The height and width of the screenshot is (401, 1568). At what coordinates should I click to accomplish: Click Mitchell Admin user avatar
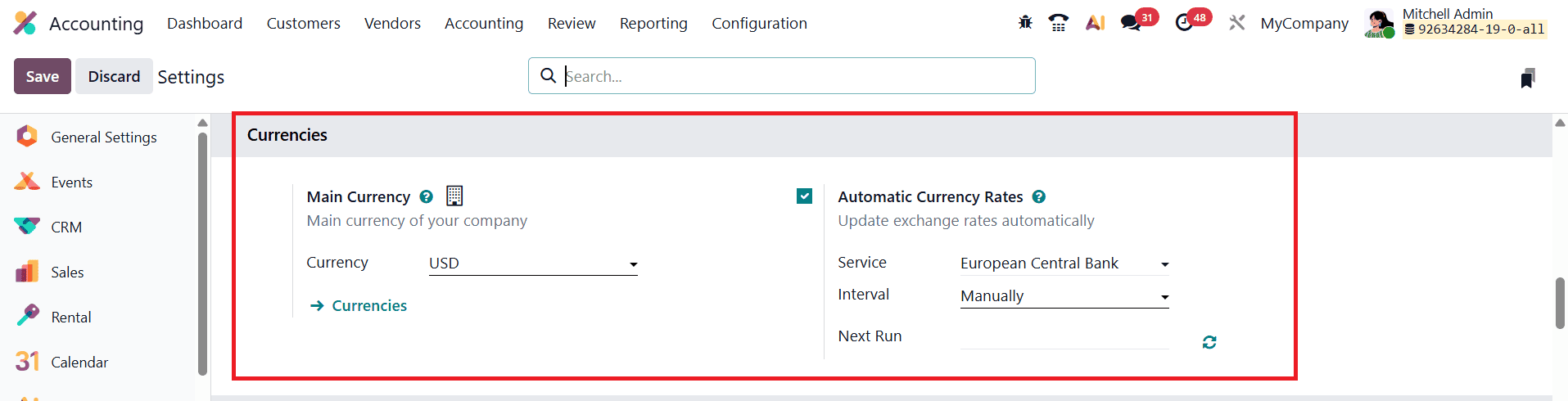[1379, 23]
